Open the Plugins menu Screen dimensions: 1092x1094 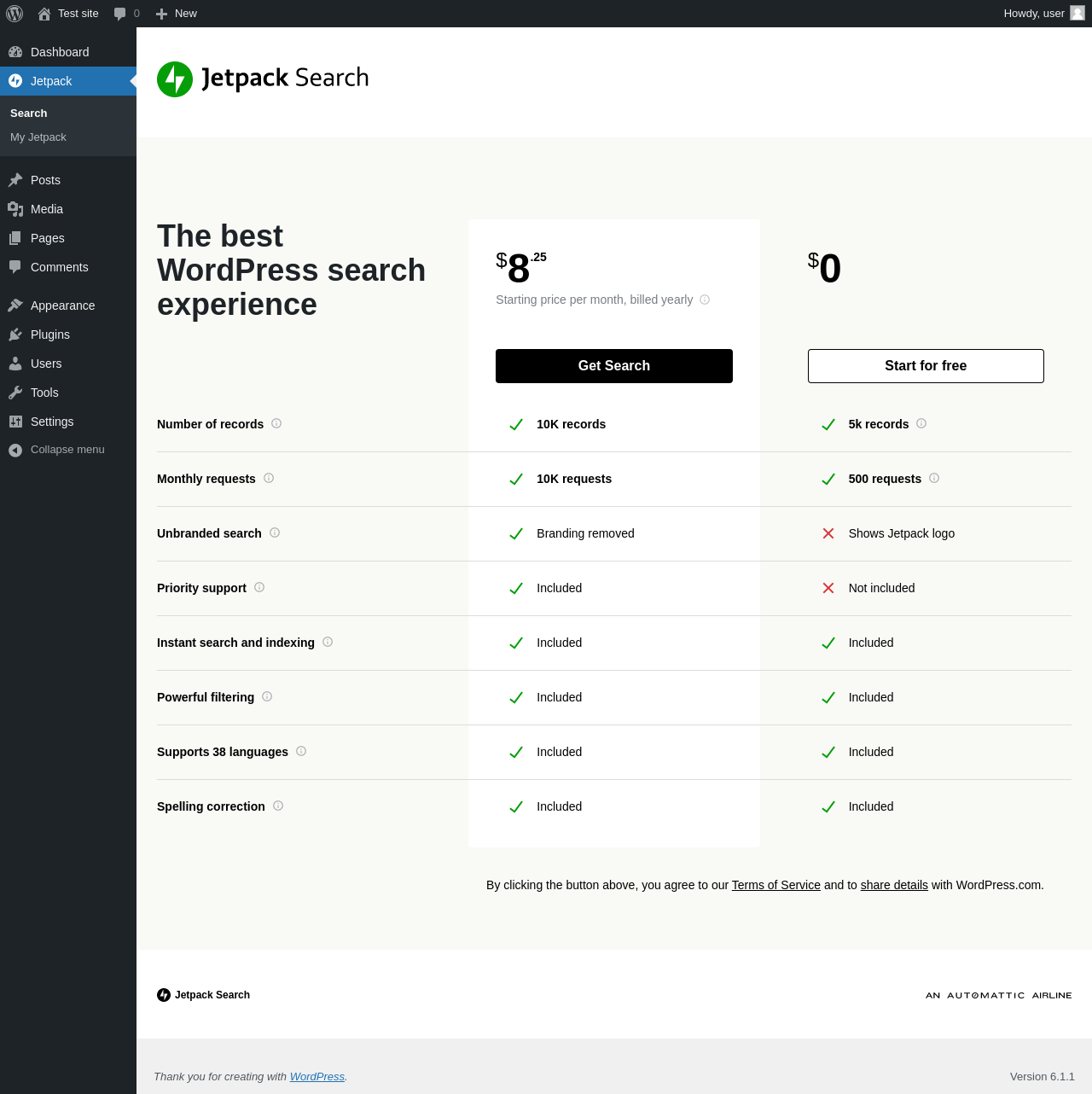click(x=68, y=335)
